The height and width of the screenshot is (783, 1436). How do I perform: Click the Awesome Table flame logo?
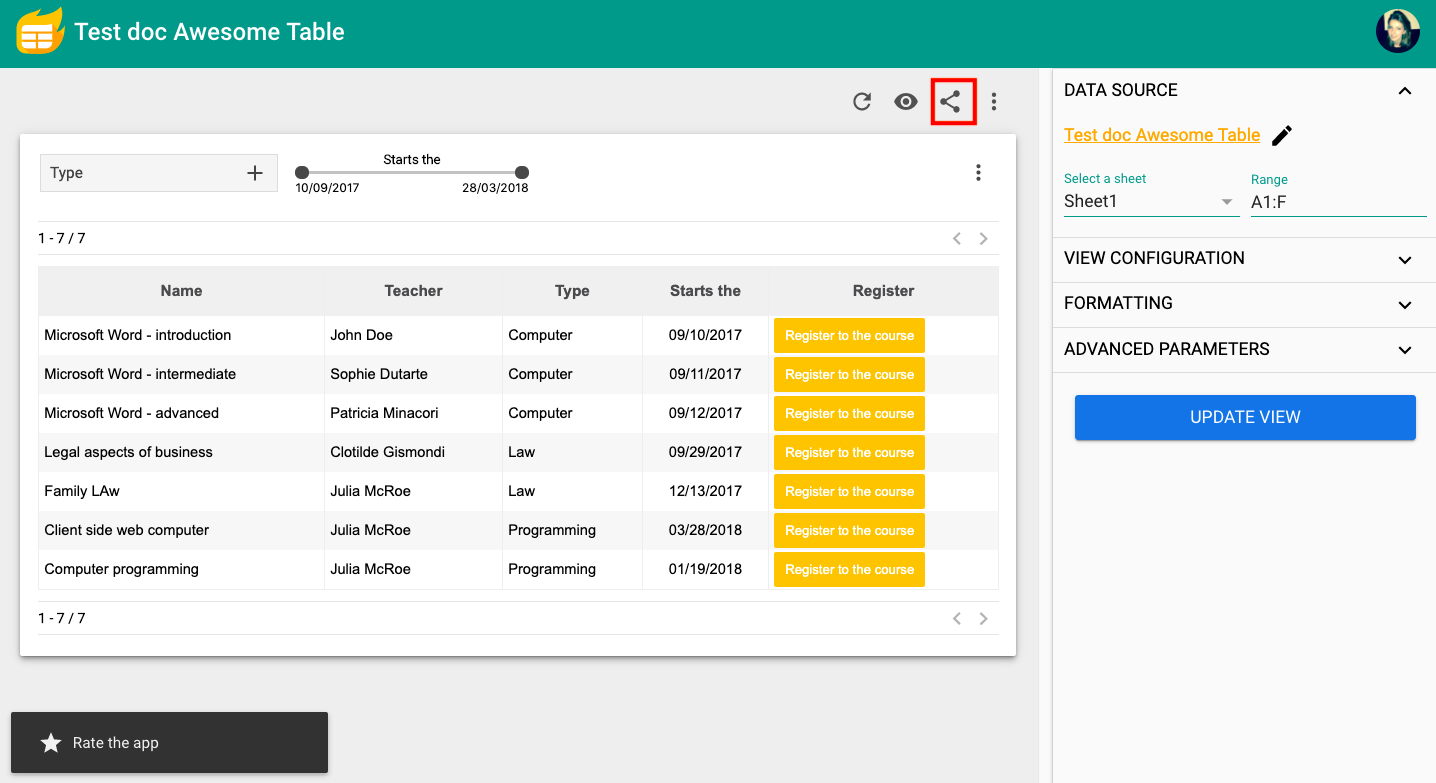40,32
